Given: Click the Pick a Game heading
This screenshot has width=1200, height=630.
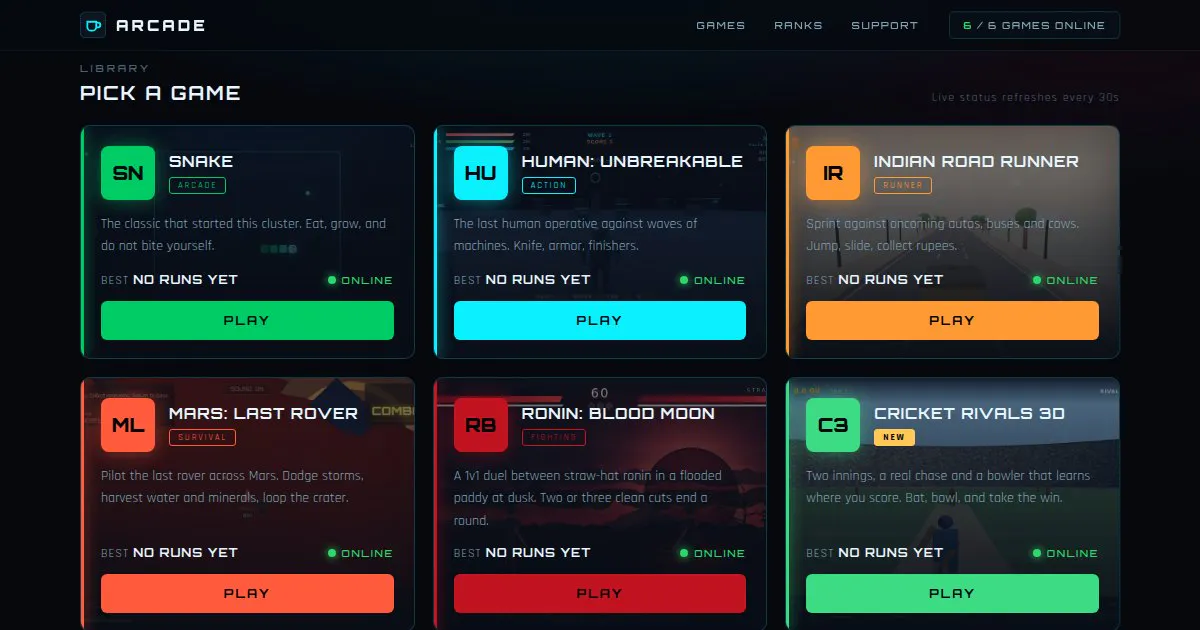Looking at the screenshot, I should pyautogui.click(x=160, y=93).
